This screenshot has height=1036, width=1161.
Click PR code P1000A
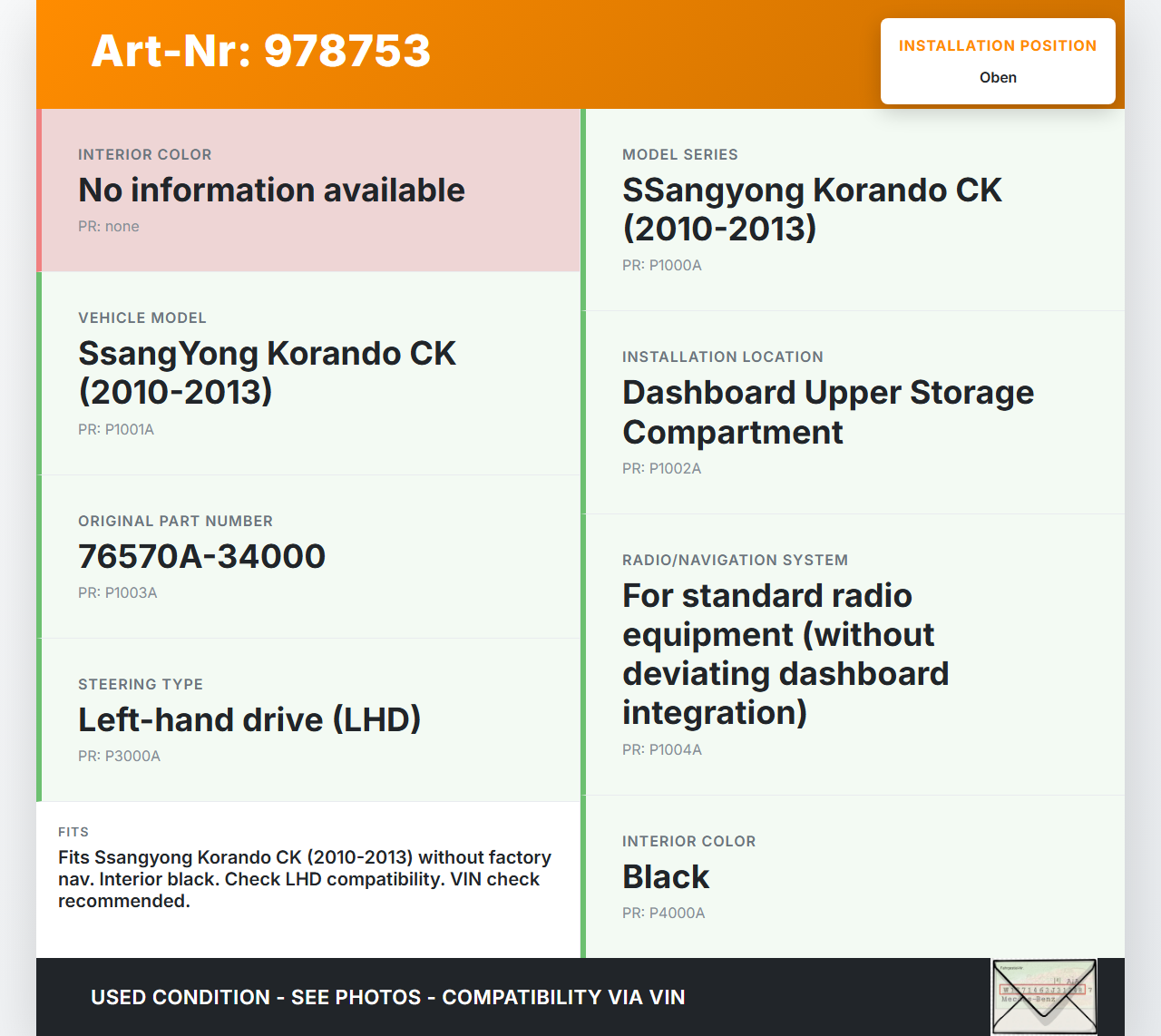[662, 265]
